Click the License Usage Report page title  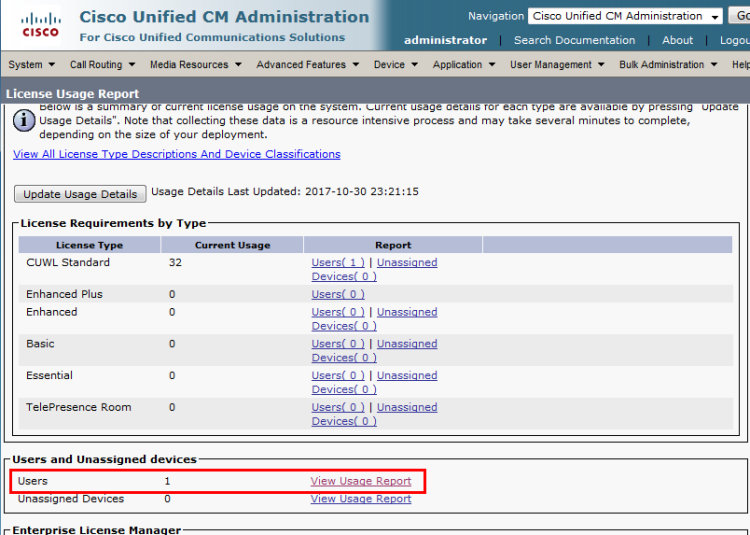(72, 94)
